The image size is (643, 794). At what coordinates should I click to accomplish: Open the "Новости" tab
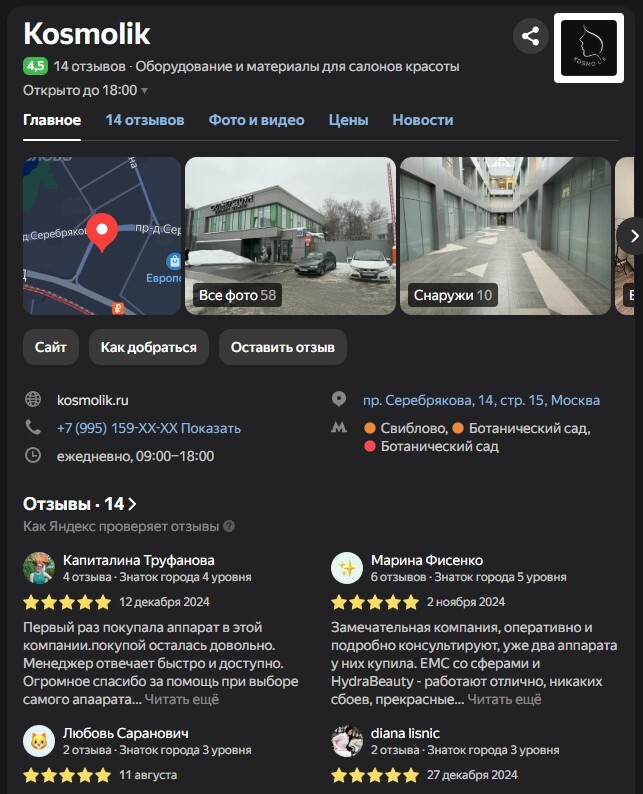pyautogui.click(x=423, y=120)
